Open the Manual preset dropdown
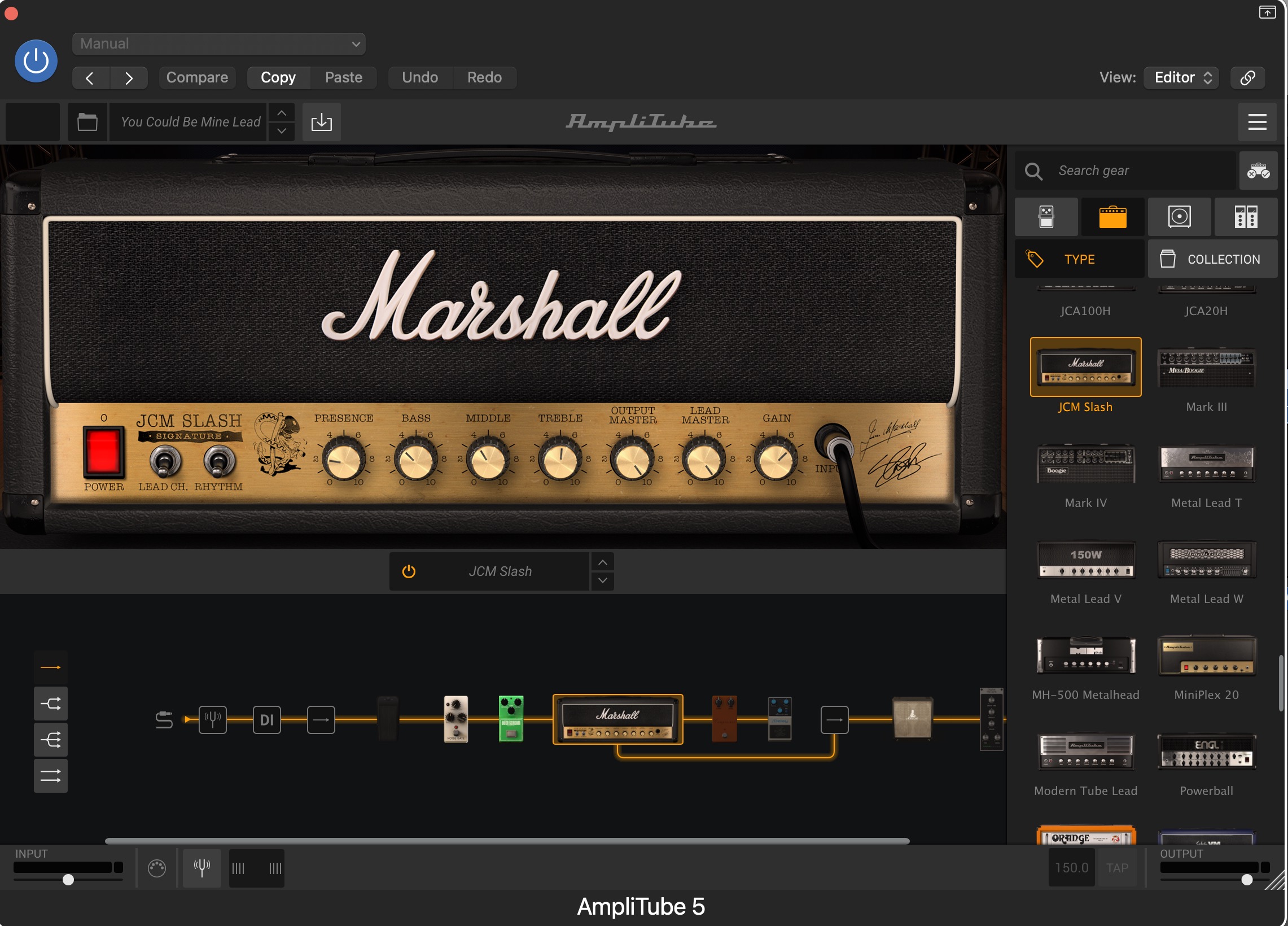Screen dimensions: 1288x926 [x=218, y=43]
